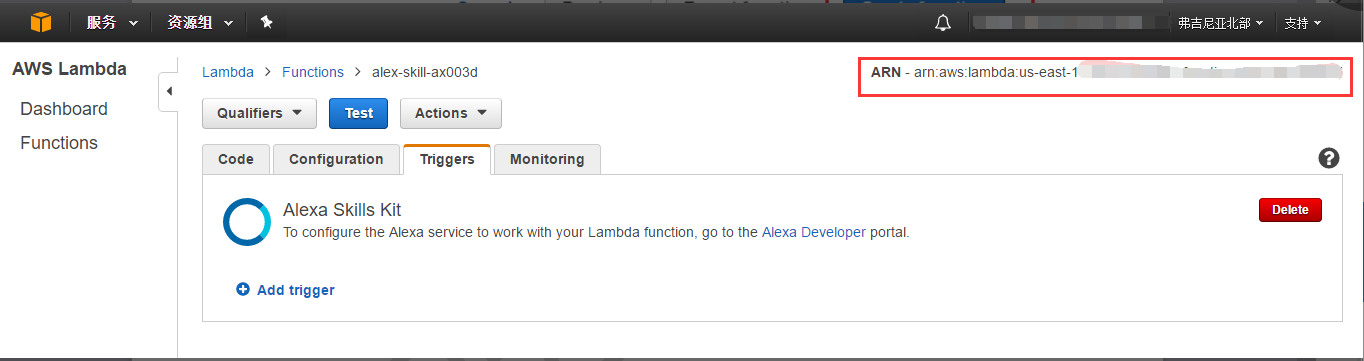The width and height of the screenshot is (1364, 361).
Task: Delete the Alexa Skills Kit trigger
Action: click(x=1290, y=210)
